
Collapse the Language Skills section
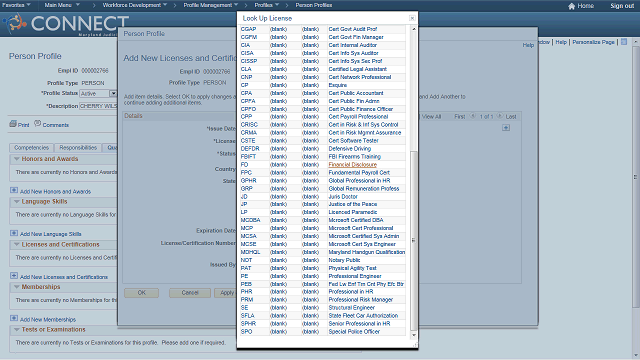pyautogui.click(x=17, y=202)
